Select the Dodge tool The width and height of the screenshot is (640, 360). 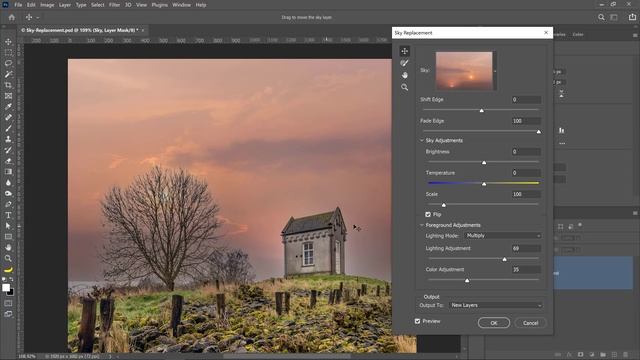point(8,193)
